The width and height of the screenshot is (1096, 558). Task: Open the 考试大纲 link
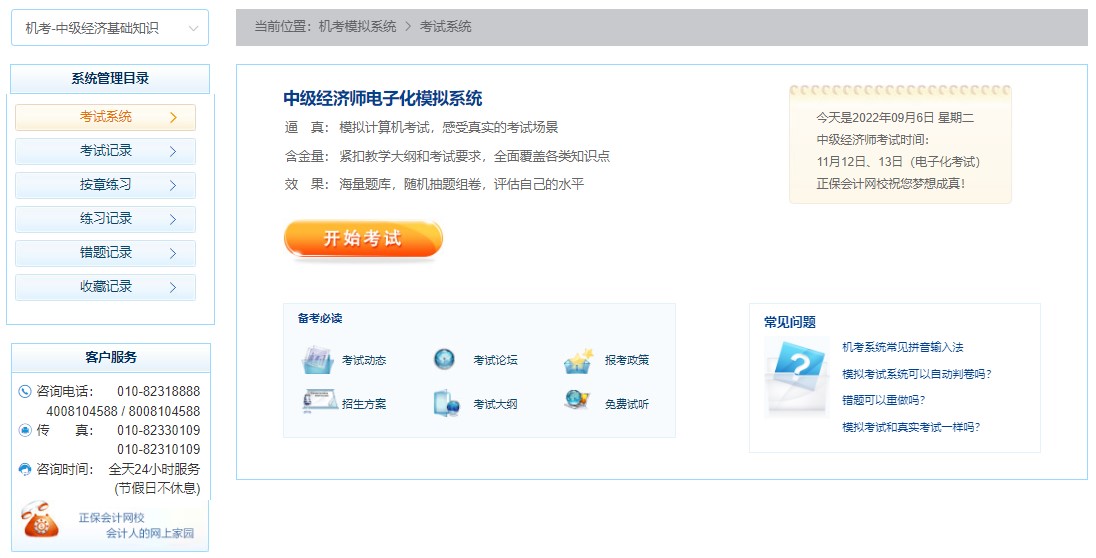496,404
